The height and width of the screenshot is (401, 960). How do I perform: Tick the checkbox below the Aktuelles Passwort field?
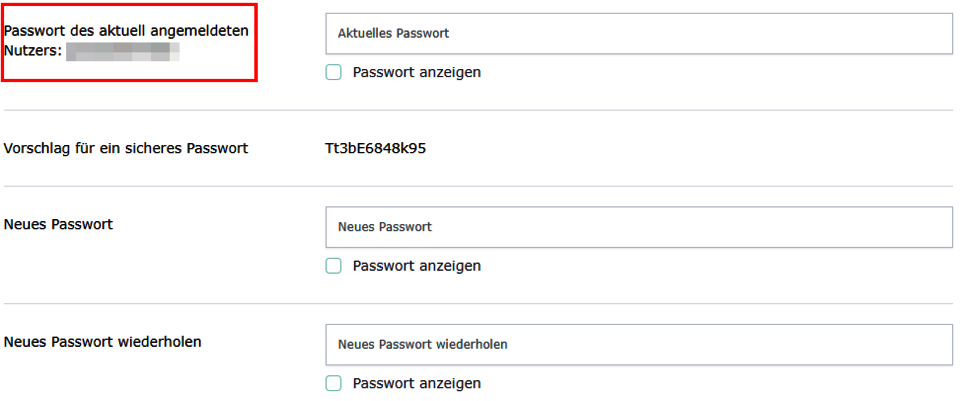pyautogui.click(x=334, y=72)
